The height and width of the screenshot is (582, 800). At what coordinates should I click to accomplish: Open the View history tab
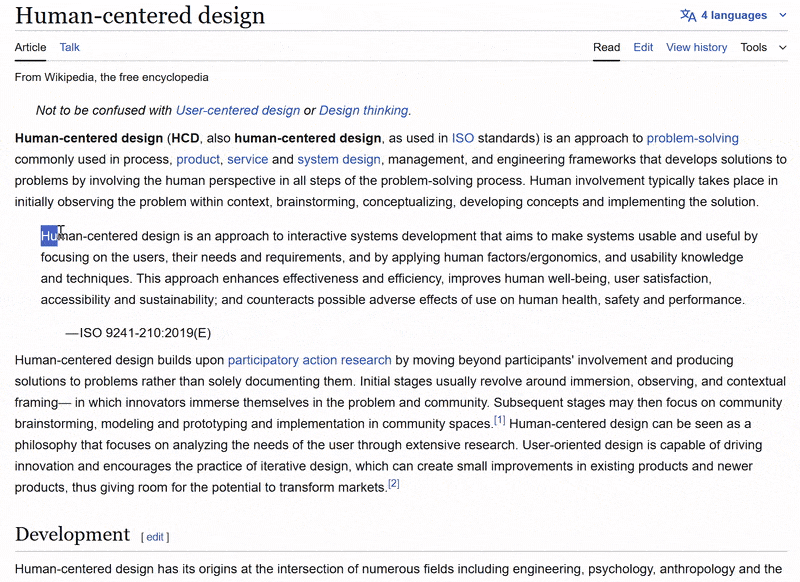click(x=696, y=47)
